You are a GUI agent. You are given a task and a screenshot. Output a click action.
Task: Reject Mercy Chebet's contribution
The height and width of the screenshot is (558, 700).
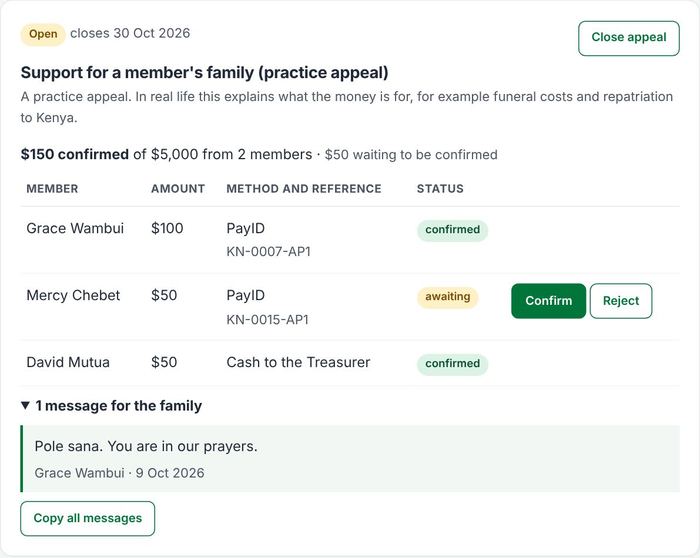[x=621, y=301]
